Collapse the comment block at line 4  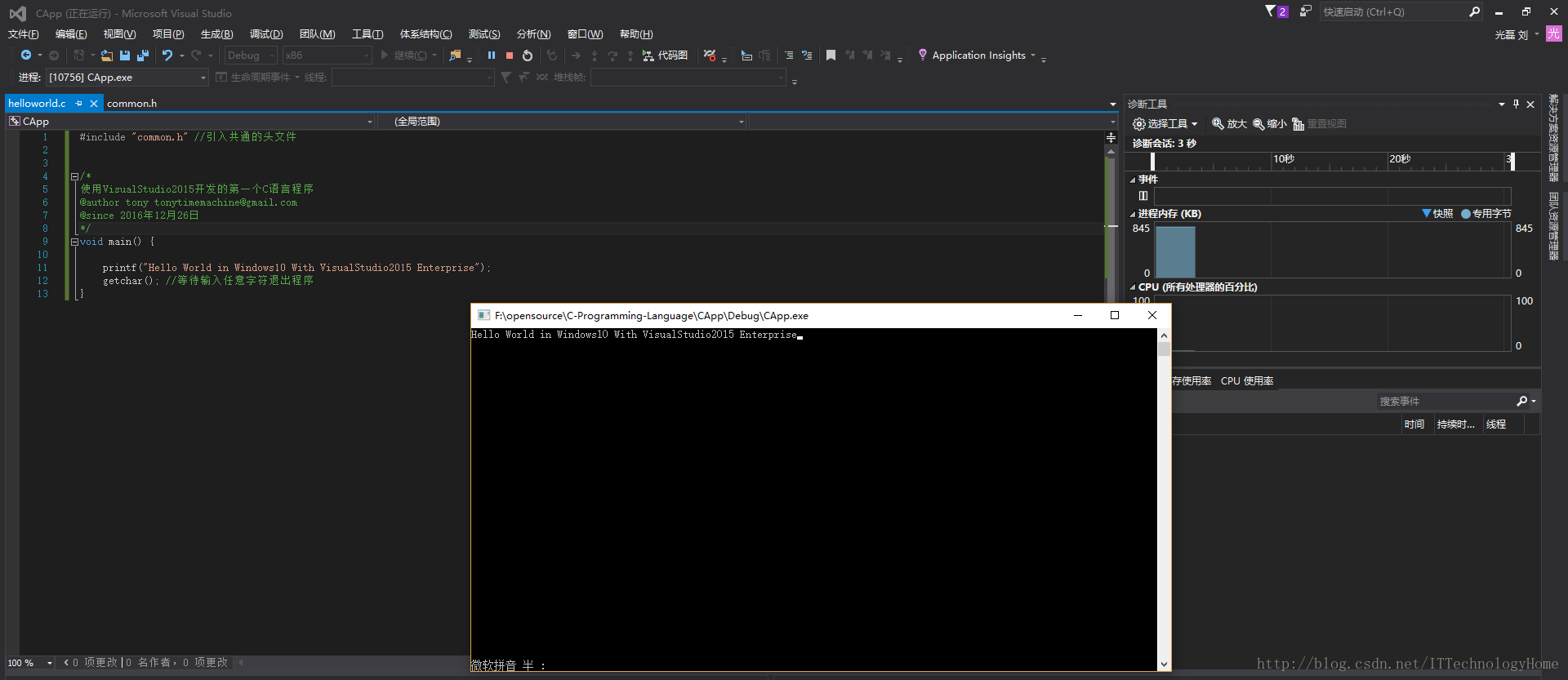pyautogui.click(x=74, y=176)
